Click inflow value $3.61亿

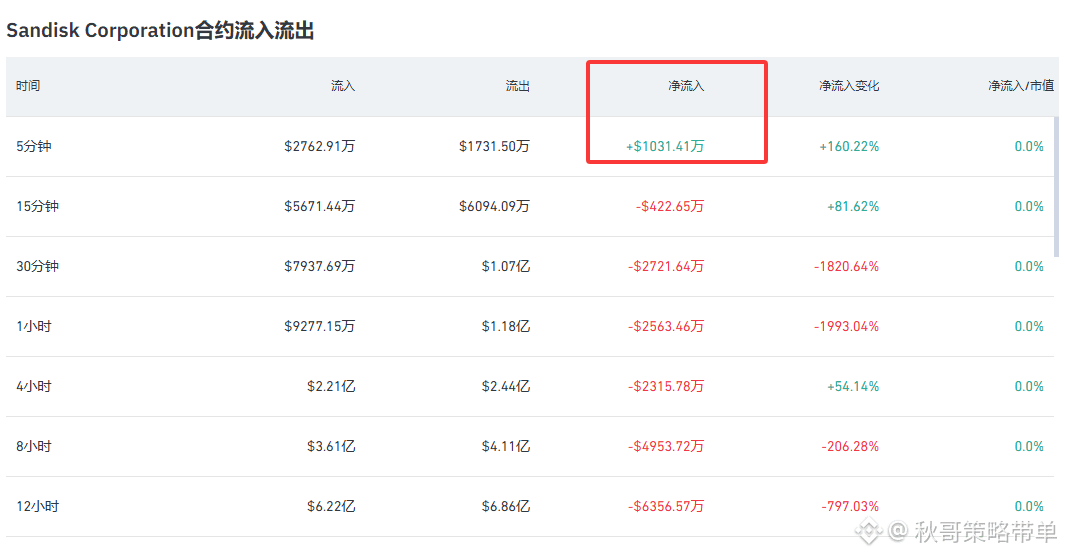coord(331,446)
